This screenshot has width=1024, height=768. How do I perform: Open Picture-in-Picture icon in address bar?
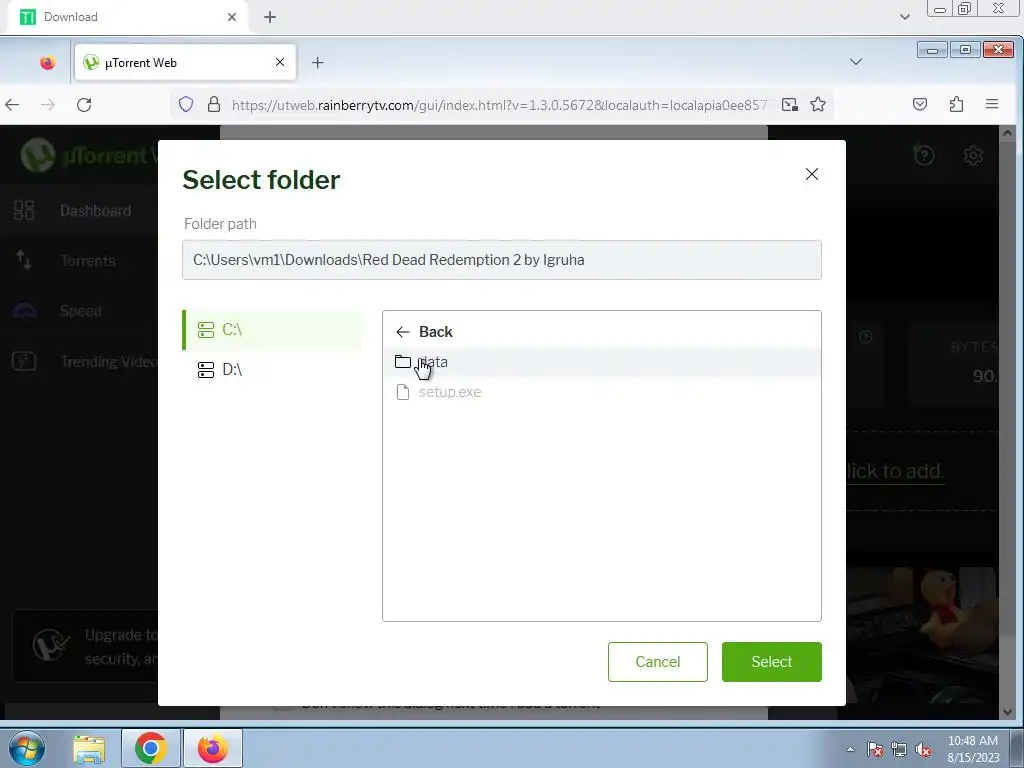(x=790, y=104)
